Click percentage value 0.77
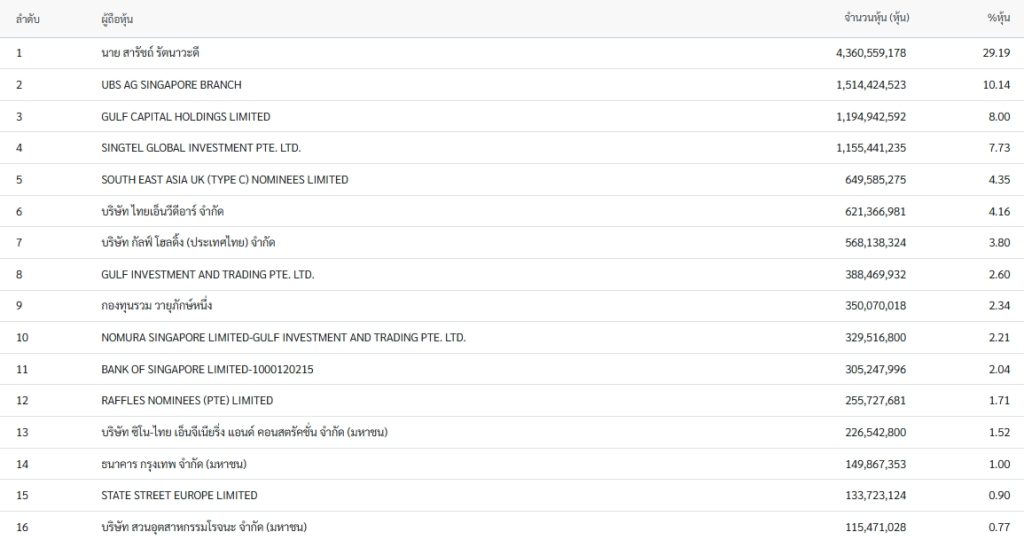The width and height of the screenshot is (1024, 540). (x=999, y=527)
